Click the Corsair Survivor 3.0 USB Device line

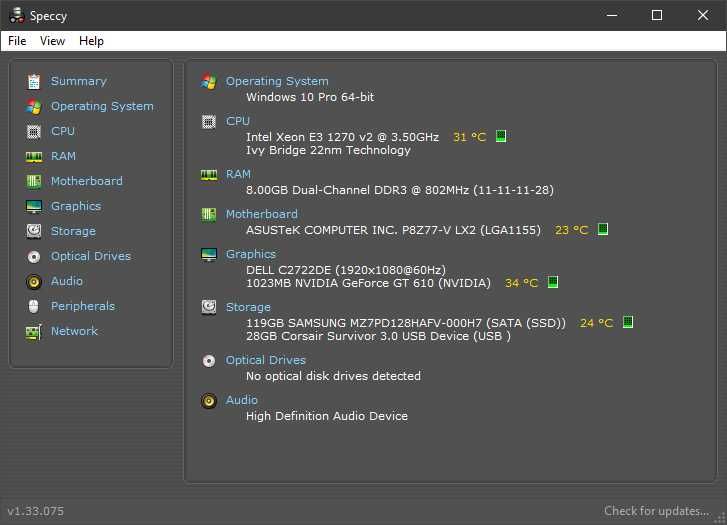click(x=378, y=336)
